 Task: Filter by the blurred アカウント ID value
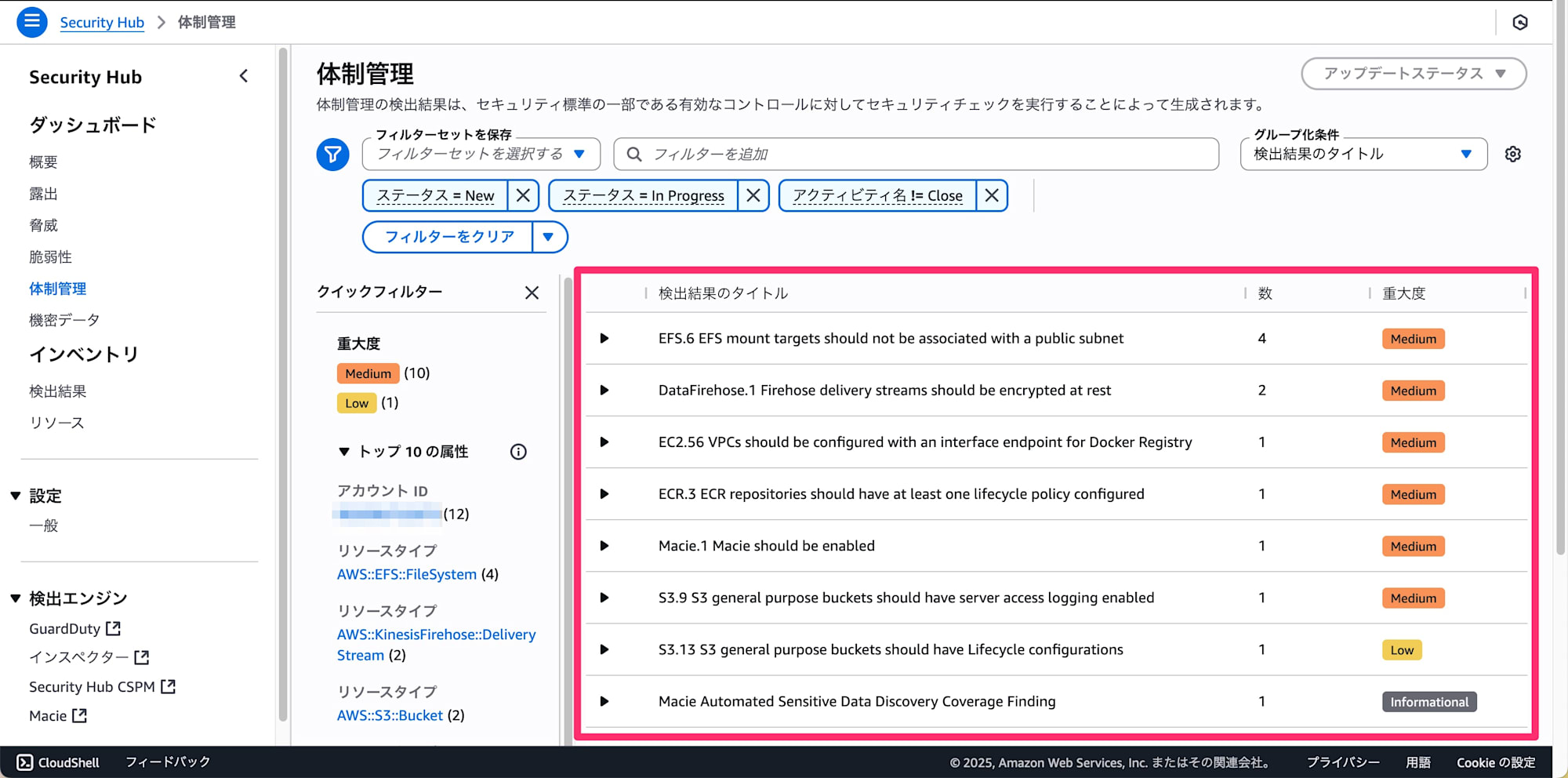(387, 514)
